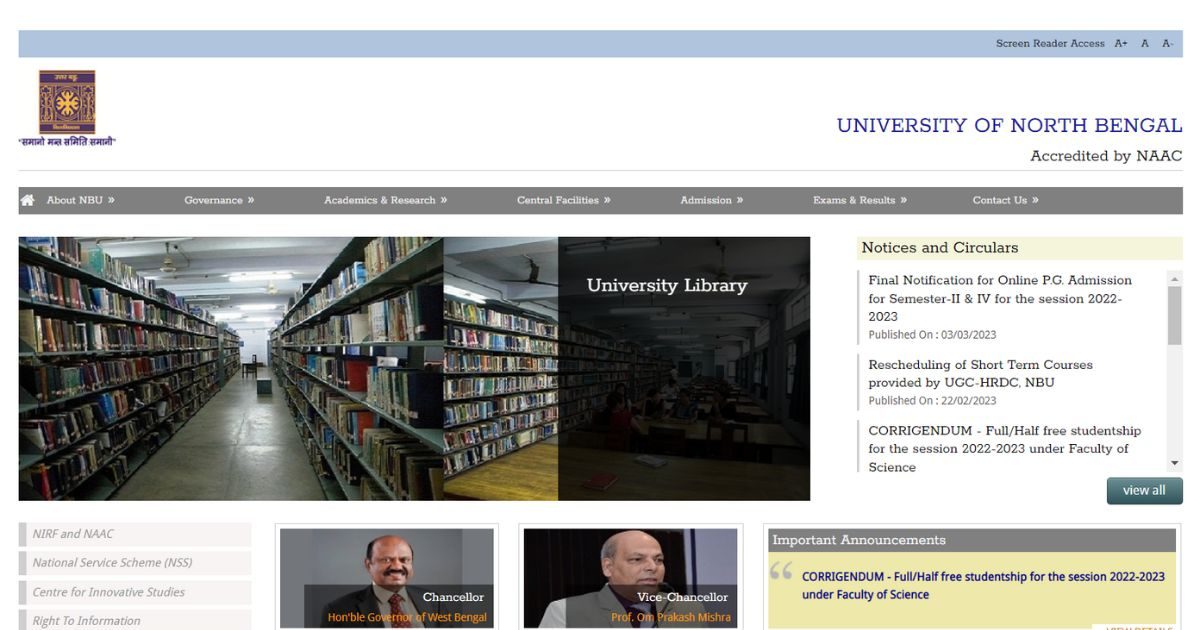1200x630 pixels.
Task: Click the view all notices button
Action: coord(1144,491)
